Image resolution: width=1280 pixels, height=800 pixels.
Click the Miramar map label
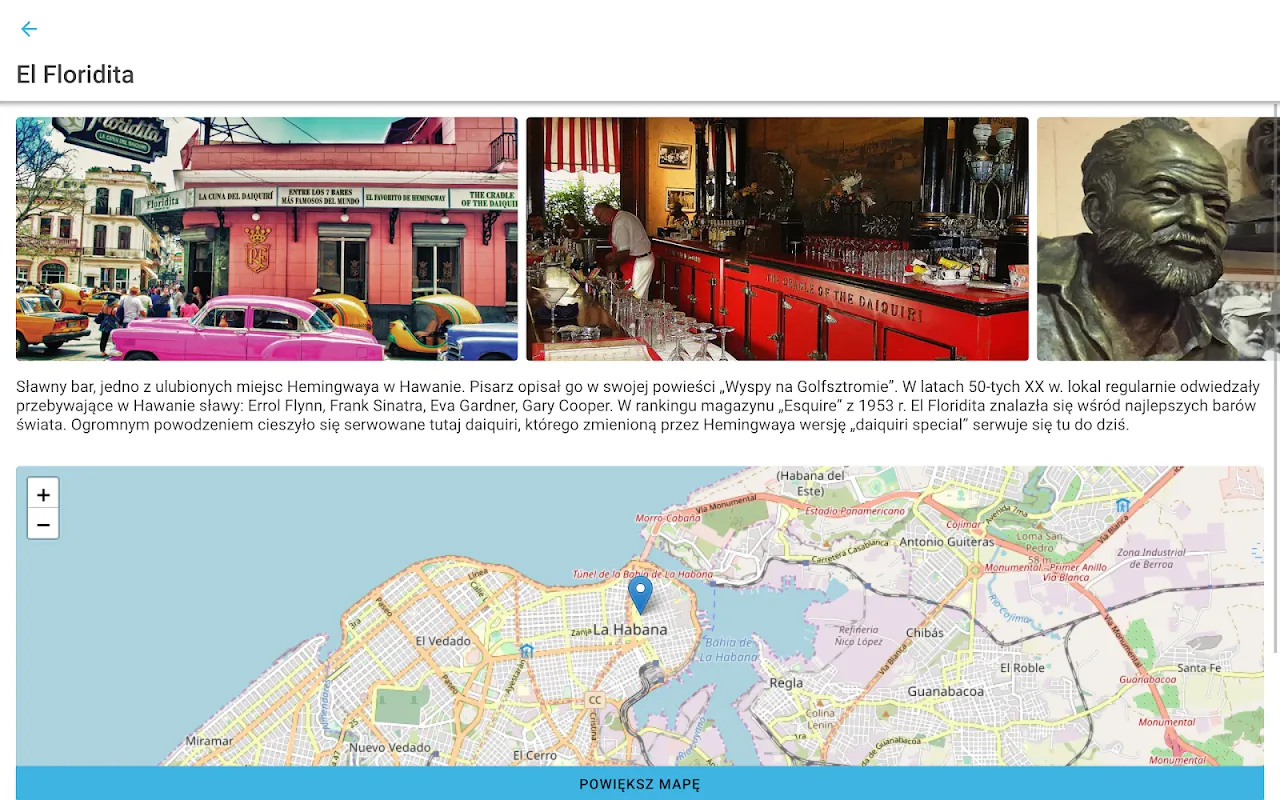coord(209,741)
